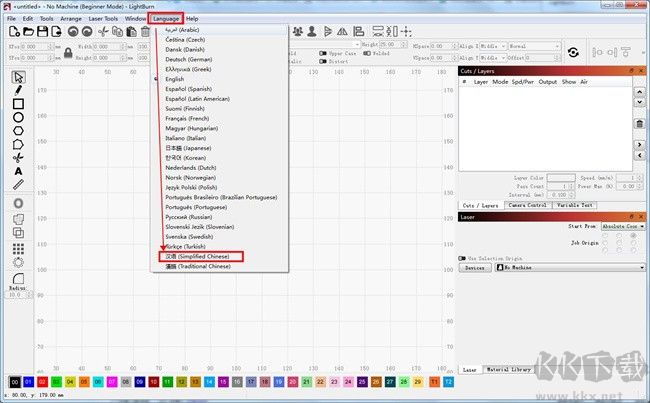Click the Undo icon in toolbar
This screenshot has height=403, width=650.
click(x=73, y=32)
